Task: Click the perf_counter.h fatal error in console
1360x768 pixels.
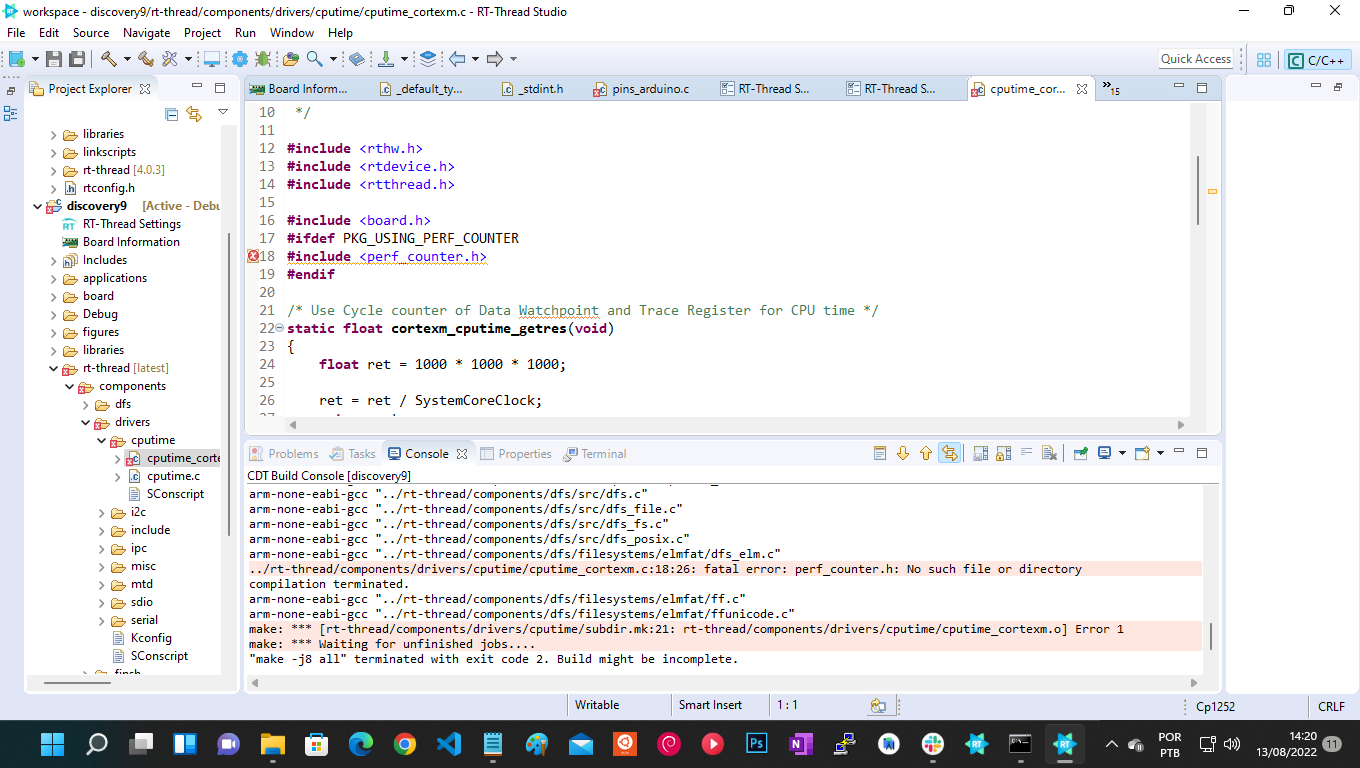Action: click(660, 568)
